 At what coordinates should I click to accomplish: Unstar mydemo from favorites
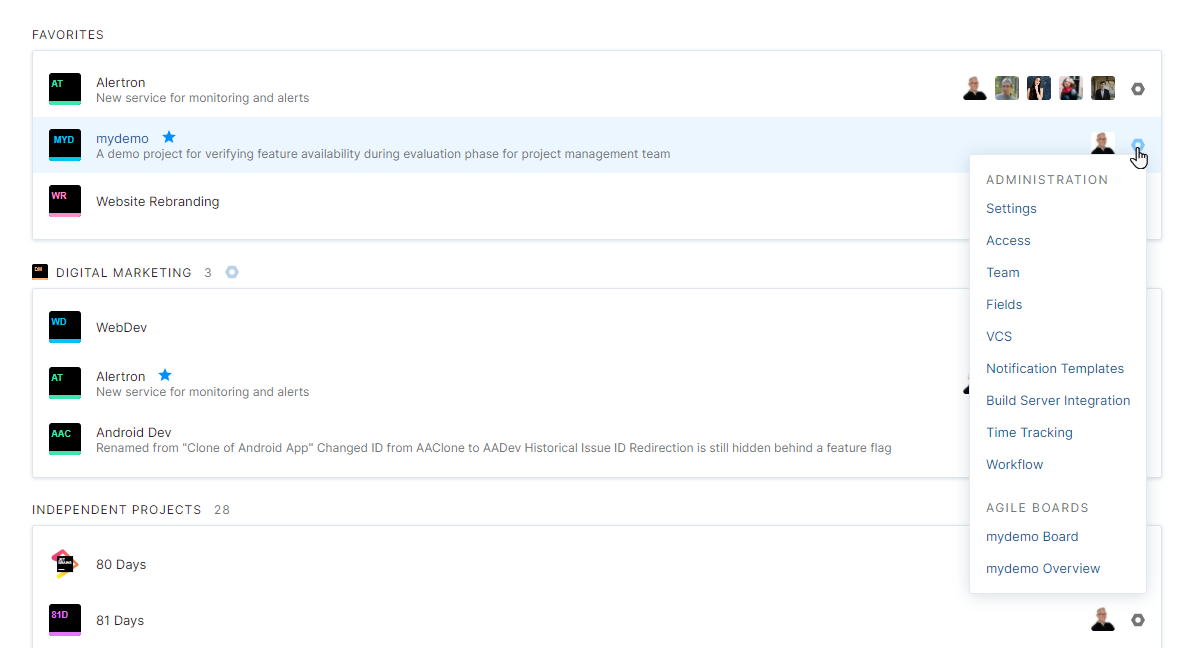[x=169, y=137]
